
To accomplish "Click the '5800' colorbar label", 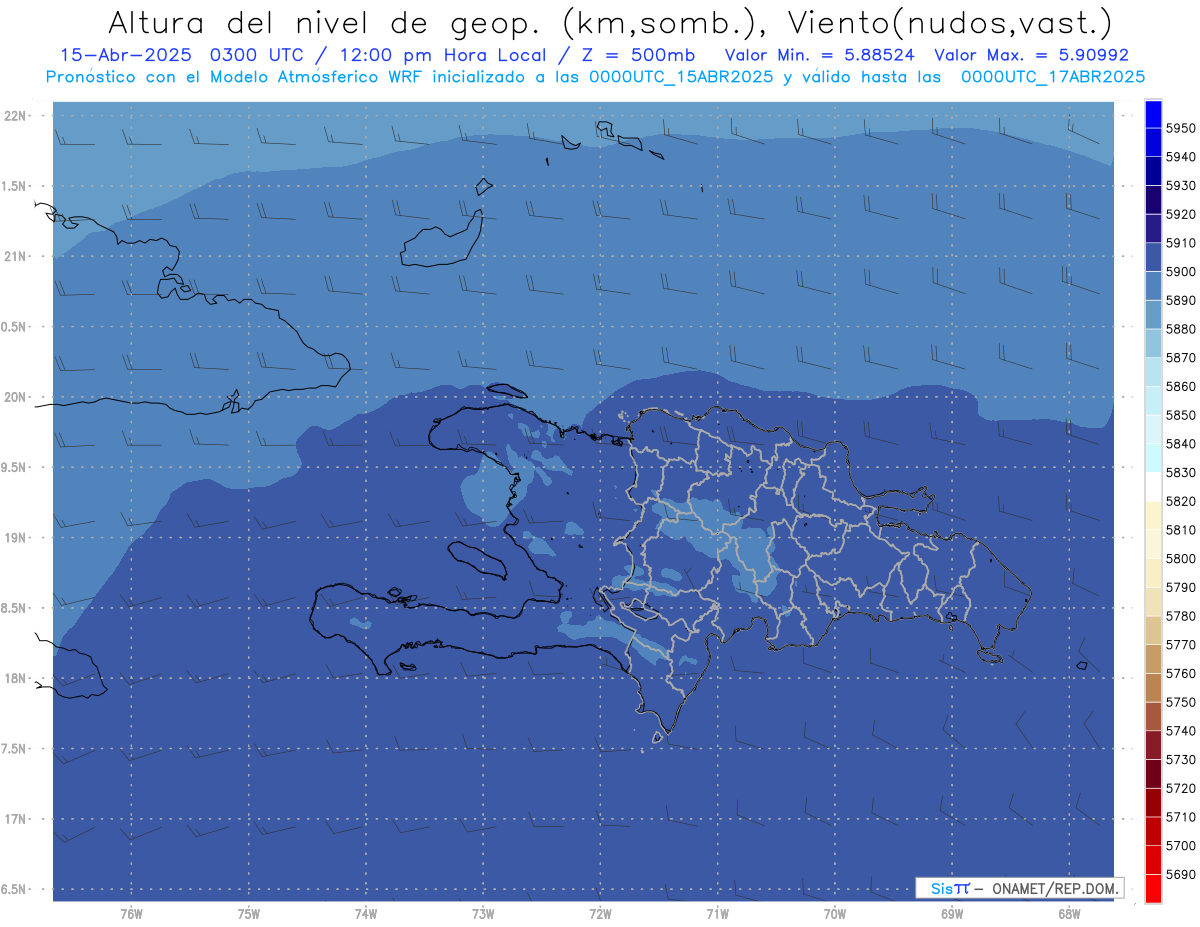I will 1180,559.
